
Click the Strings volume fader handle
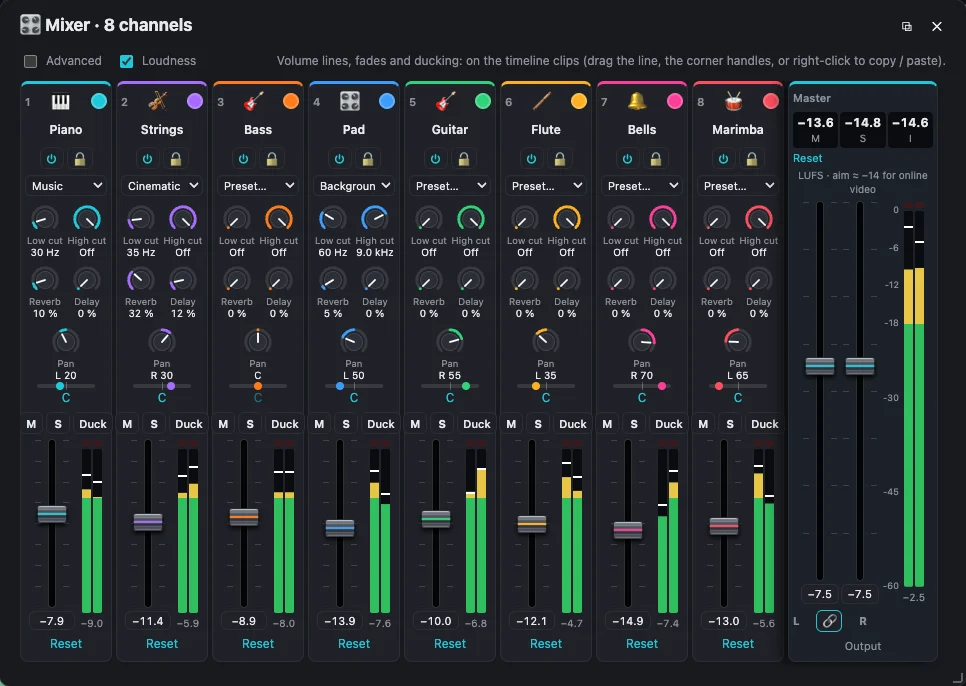coord(148,522)
